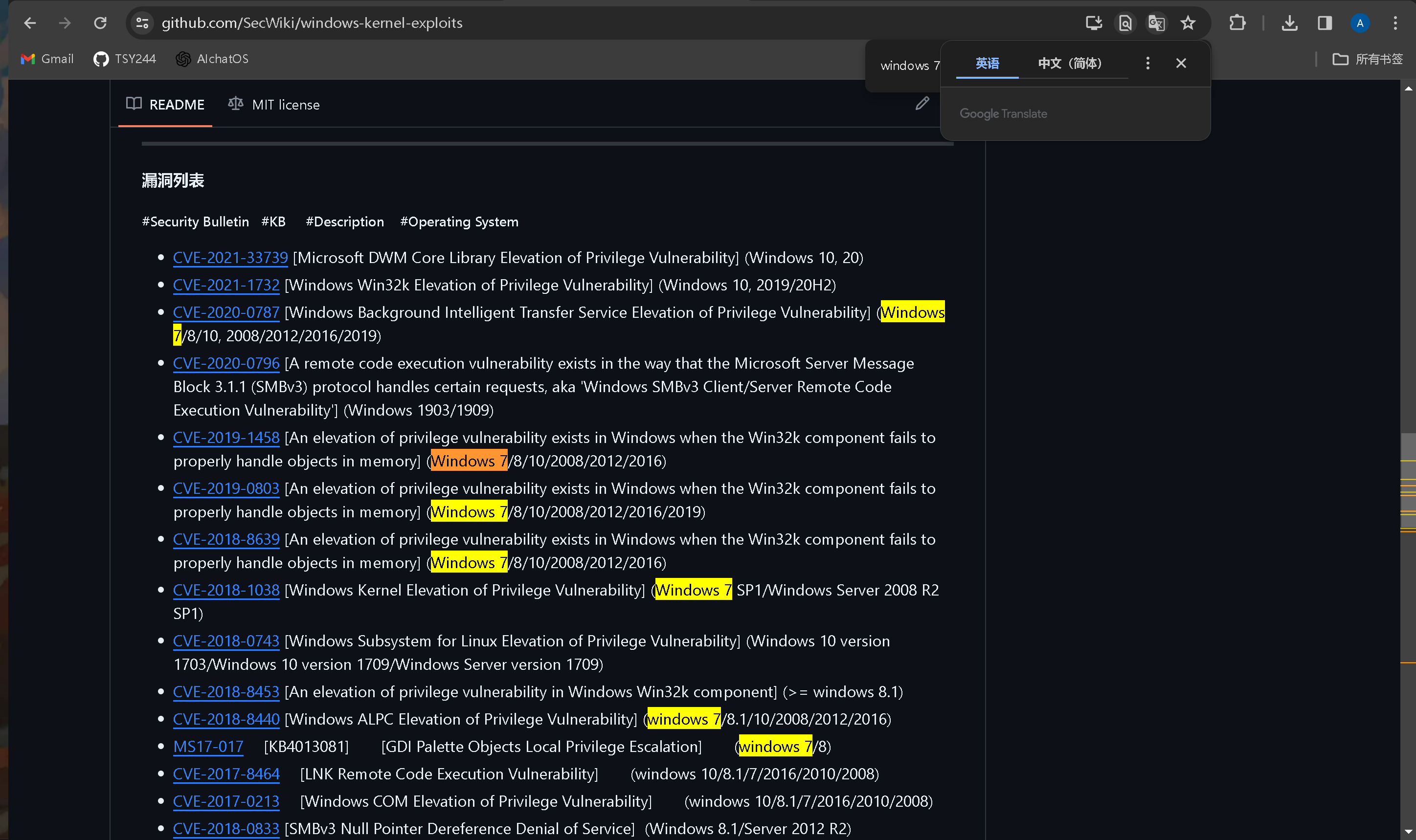Image resolution: width=1416 pixels, height=840 pixels.
Task: Open the Extensions puzzle icon
Action: tap(1237, 22)
